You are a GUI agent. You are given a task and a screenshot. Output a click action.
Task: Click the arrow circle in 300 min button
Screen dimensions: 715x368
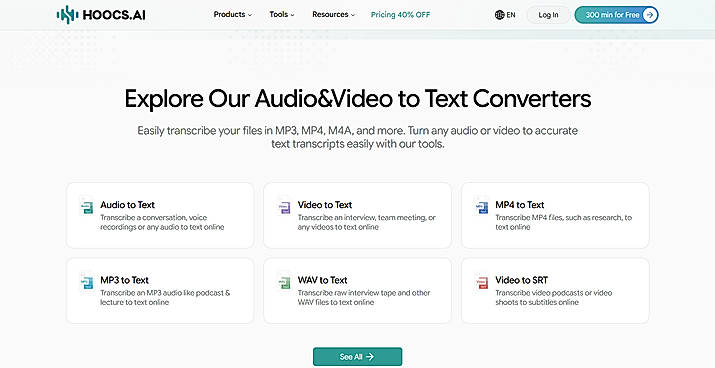pos(650,15)
